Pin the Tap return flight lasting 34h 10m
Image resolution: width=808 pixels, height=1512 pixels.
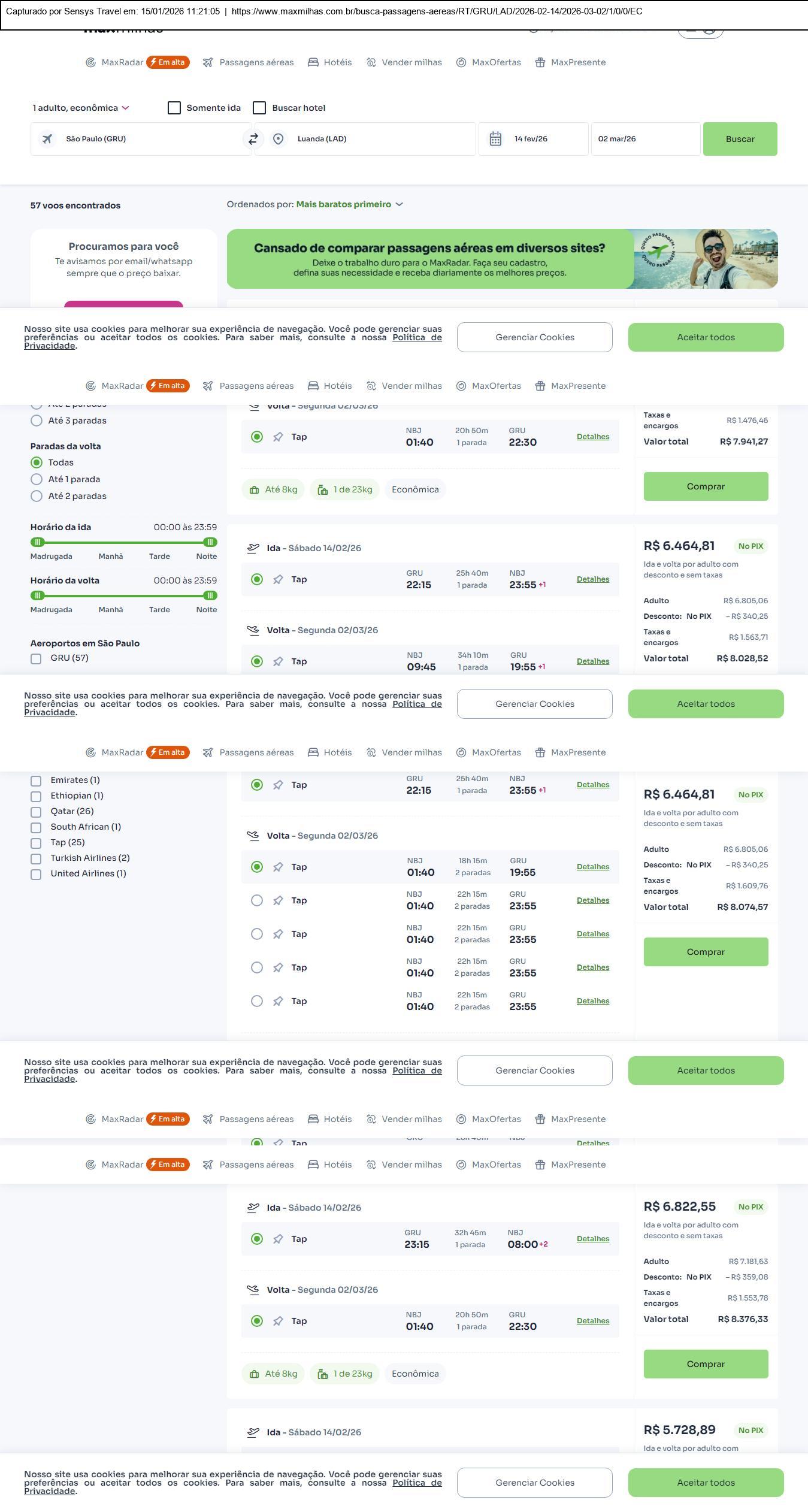tap(278, 661)
